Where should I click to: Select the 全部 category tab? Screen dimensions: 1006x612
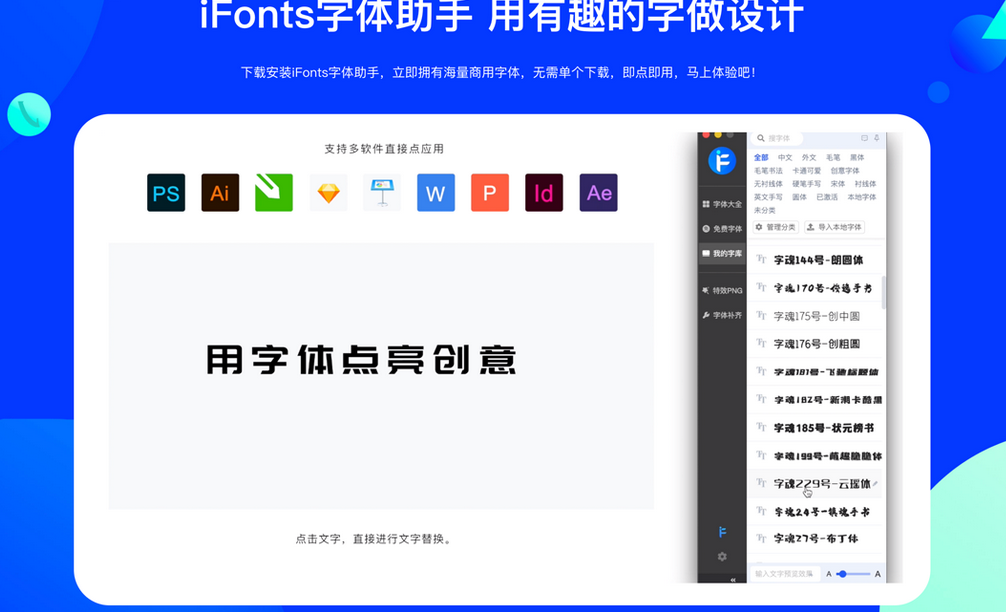click(x=761, y=157)
